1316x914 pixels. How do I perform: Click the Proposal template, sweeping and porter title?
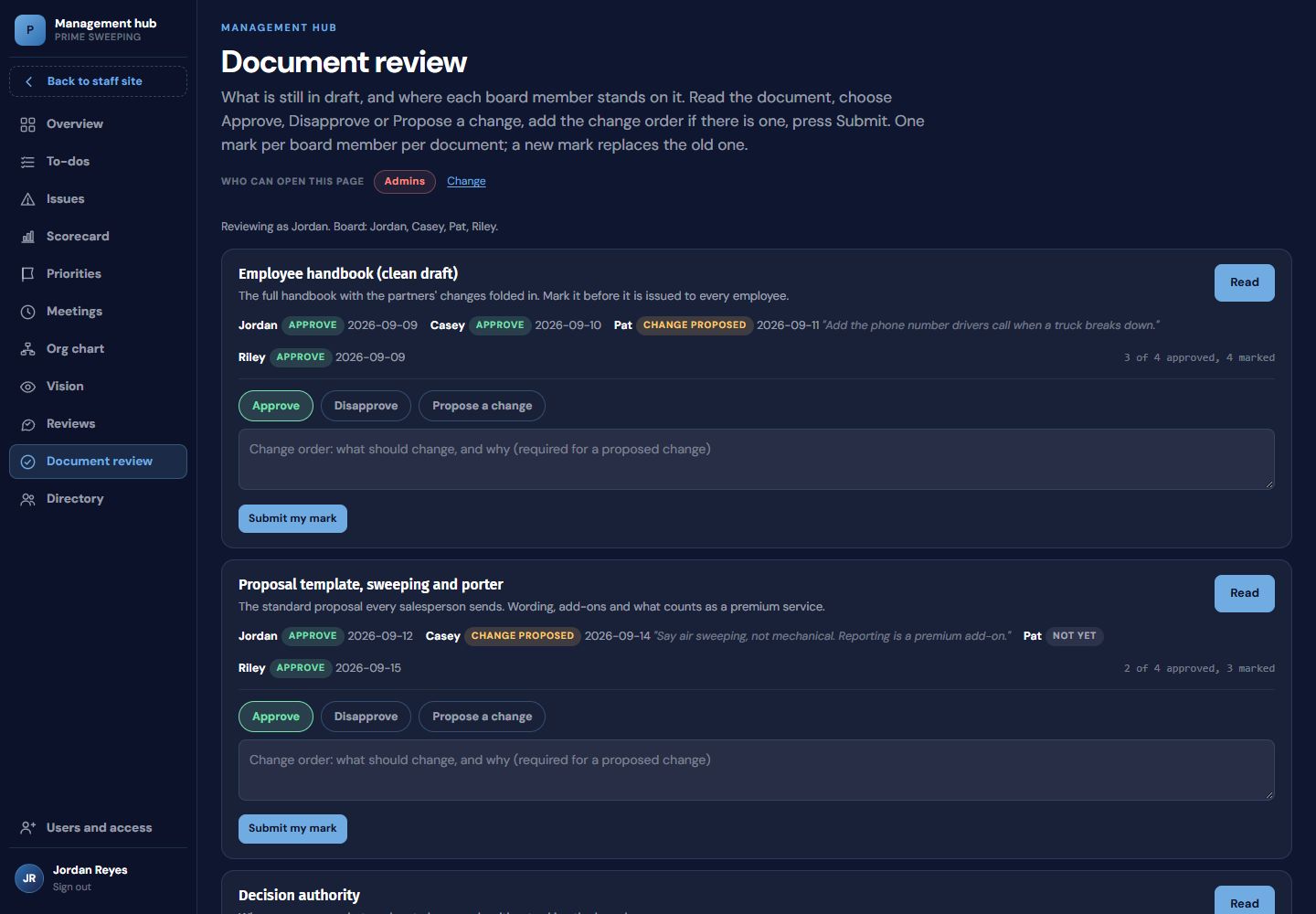(x=371, y=584)
